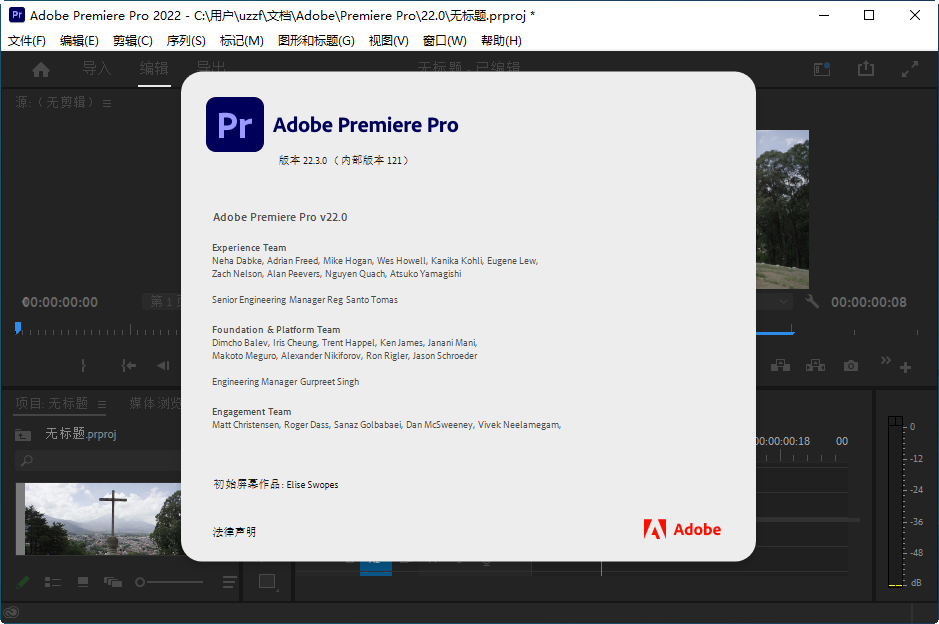Open the Program monitor settings wrench menu
The image size is (939, 624).
[812, 301]
